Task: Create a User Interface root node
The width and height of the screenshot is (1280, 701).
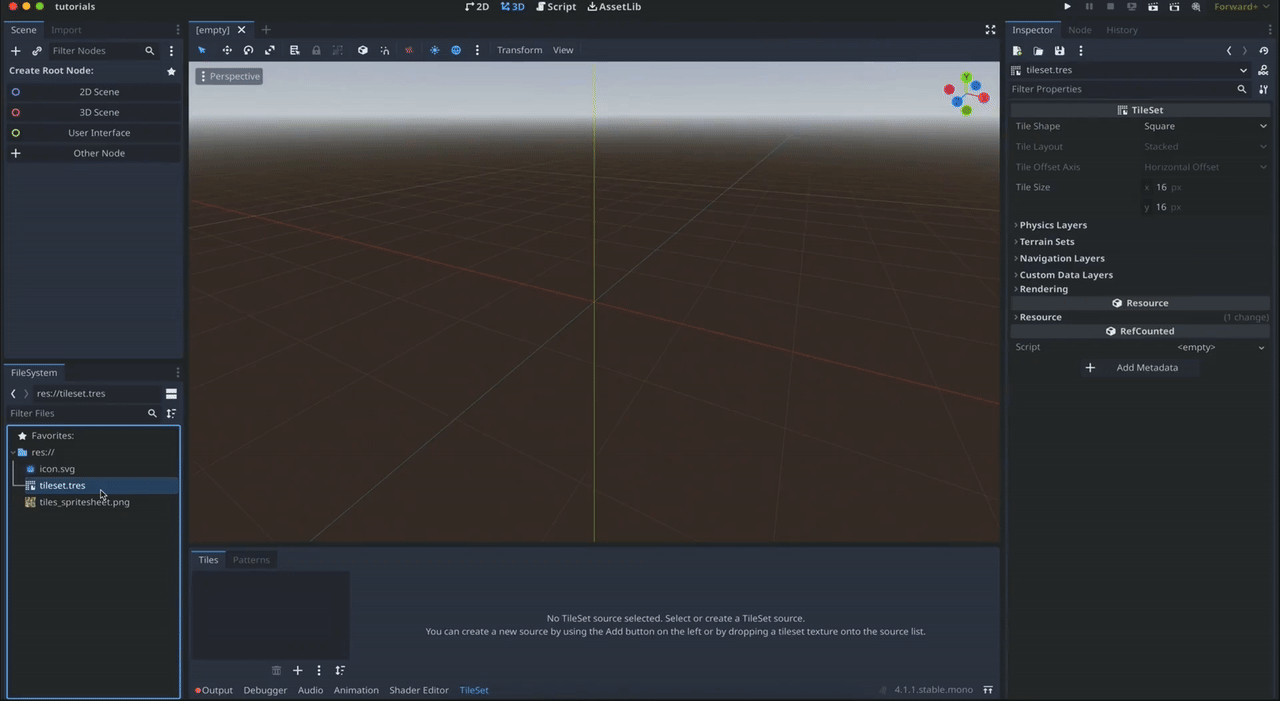Action: coord(94,133)
